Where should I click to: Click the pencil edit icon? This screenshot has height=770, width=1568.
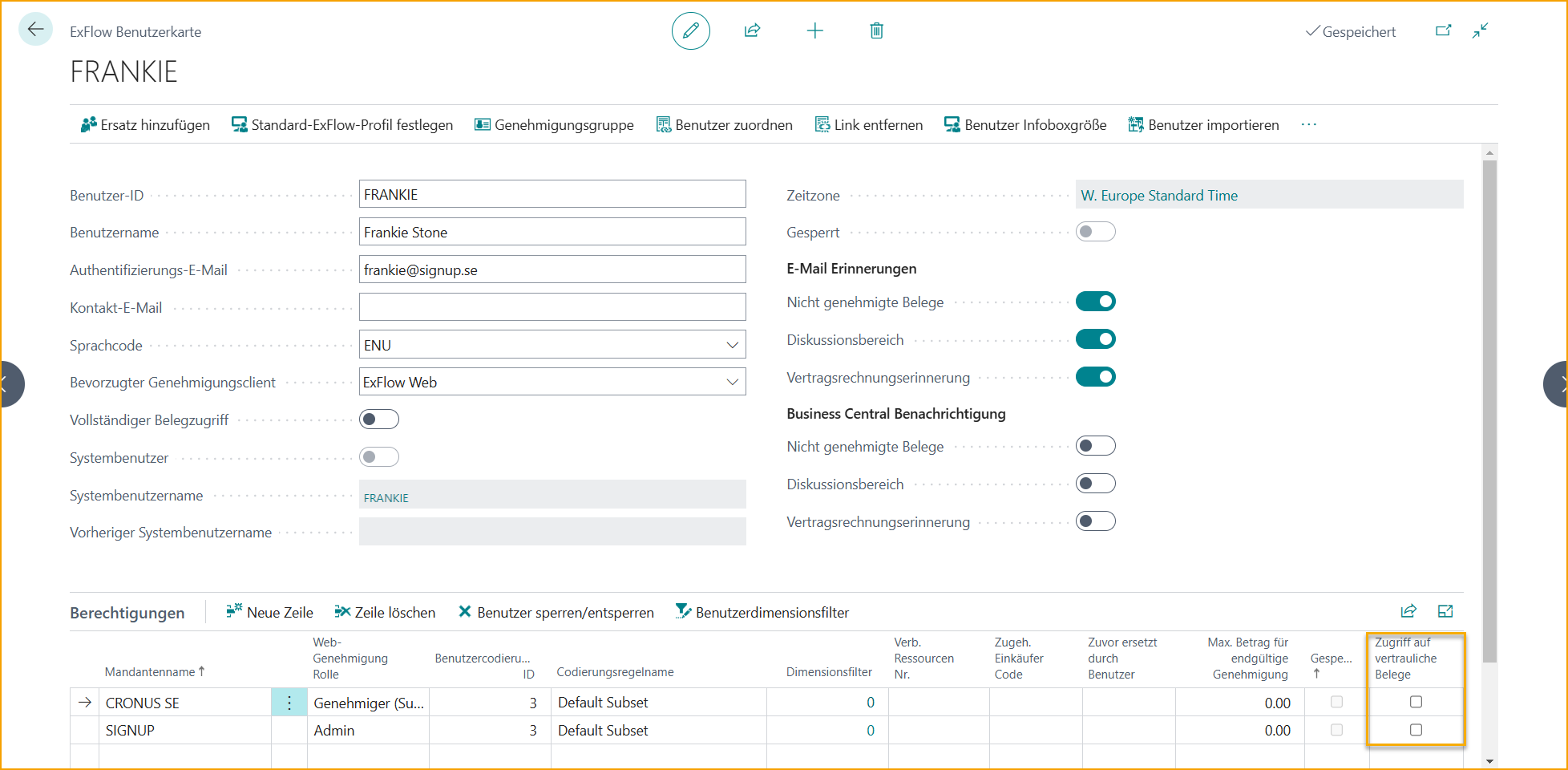click(x=690, y=31)
